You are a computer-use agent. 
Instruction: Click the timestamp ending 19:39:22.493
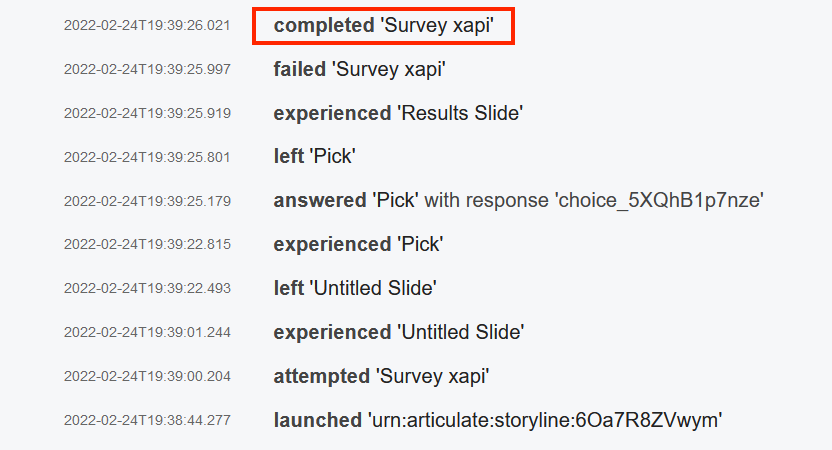coord(147,289)
